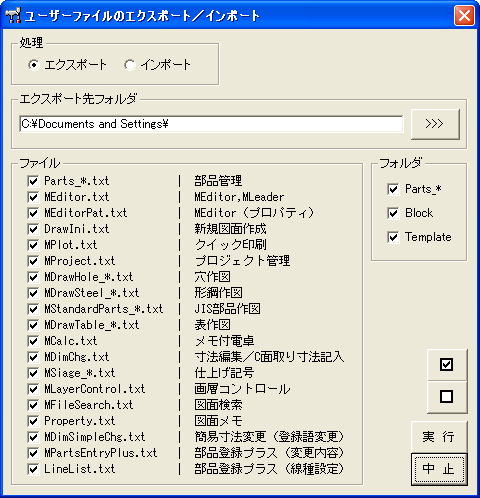The height and width of the screenshot is (498, 480).
Task: Uncheck the Parts_*.txt file checkbox
Action: [33, 181]
